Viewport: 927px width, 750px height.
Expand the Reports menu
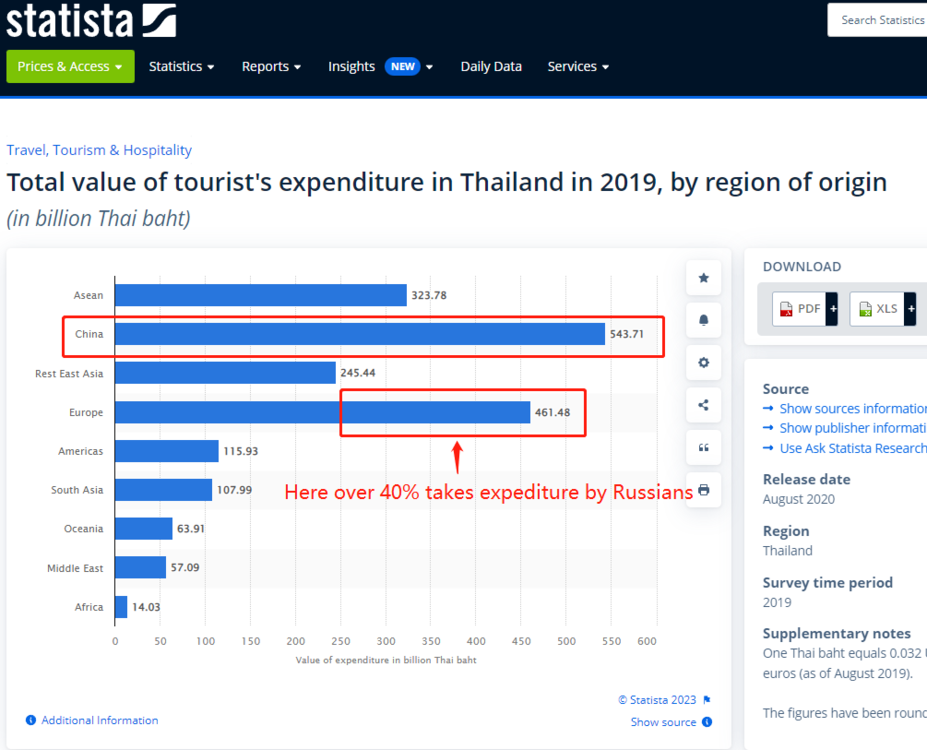271,66
